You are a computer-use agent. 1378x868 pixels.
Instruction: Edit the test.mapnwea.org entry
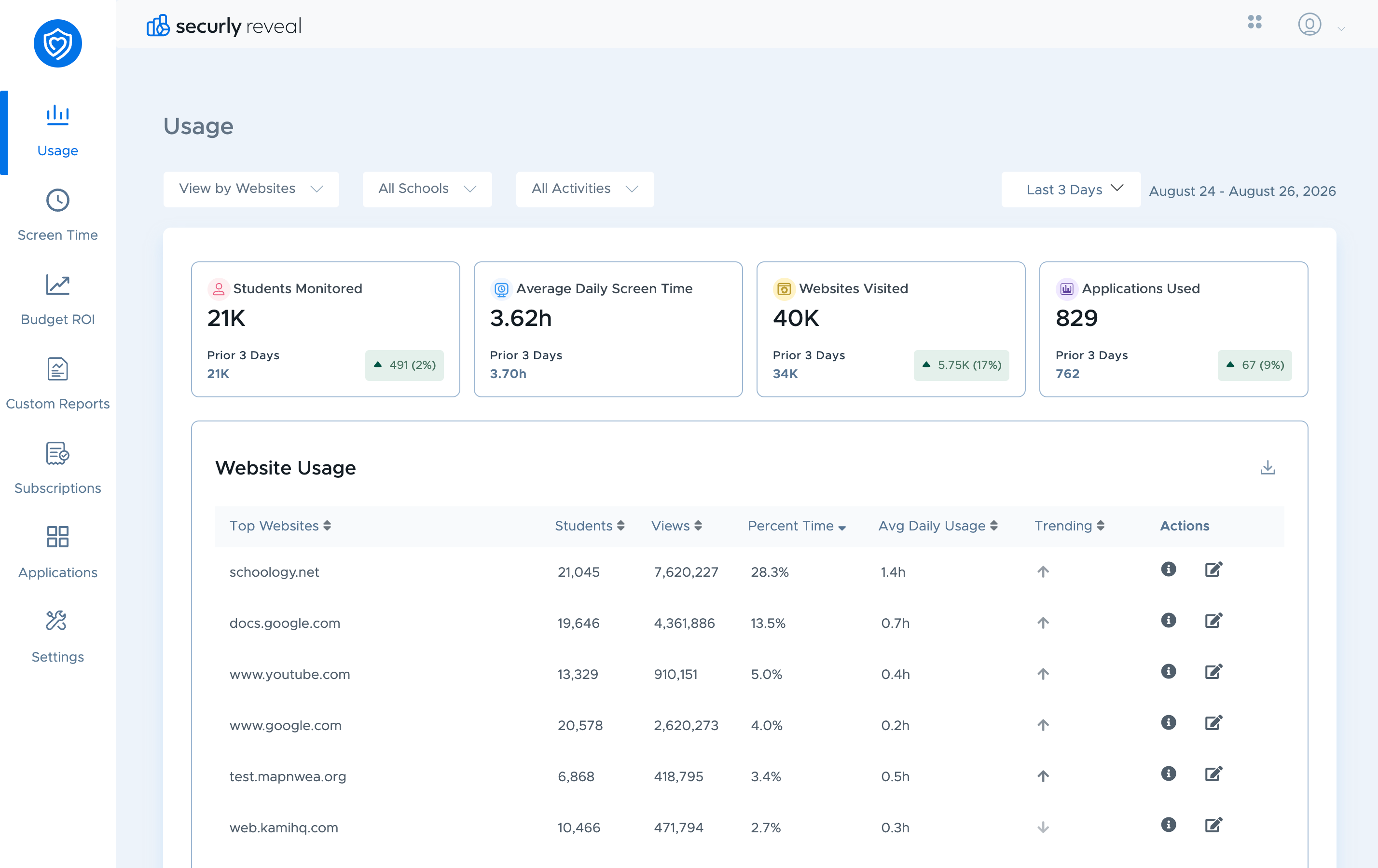coord(1213,773)
